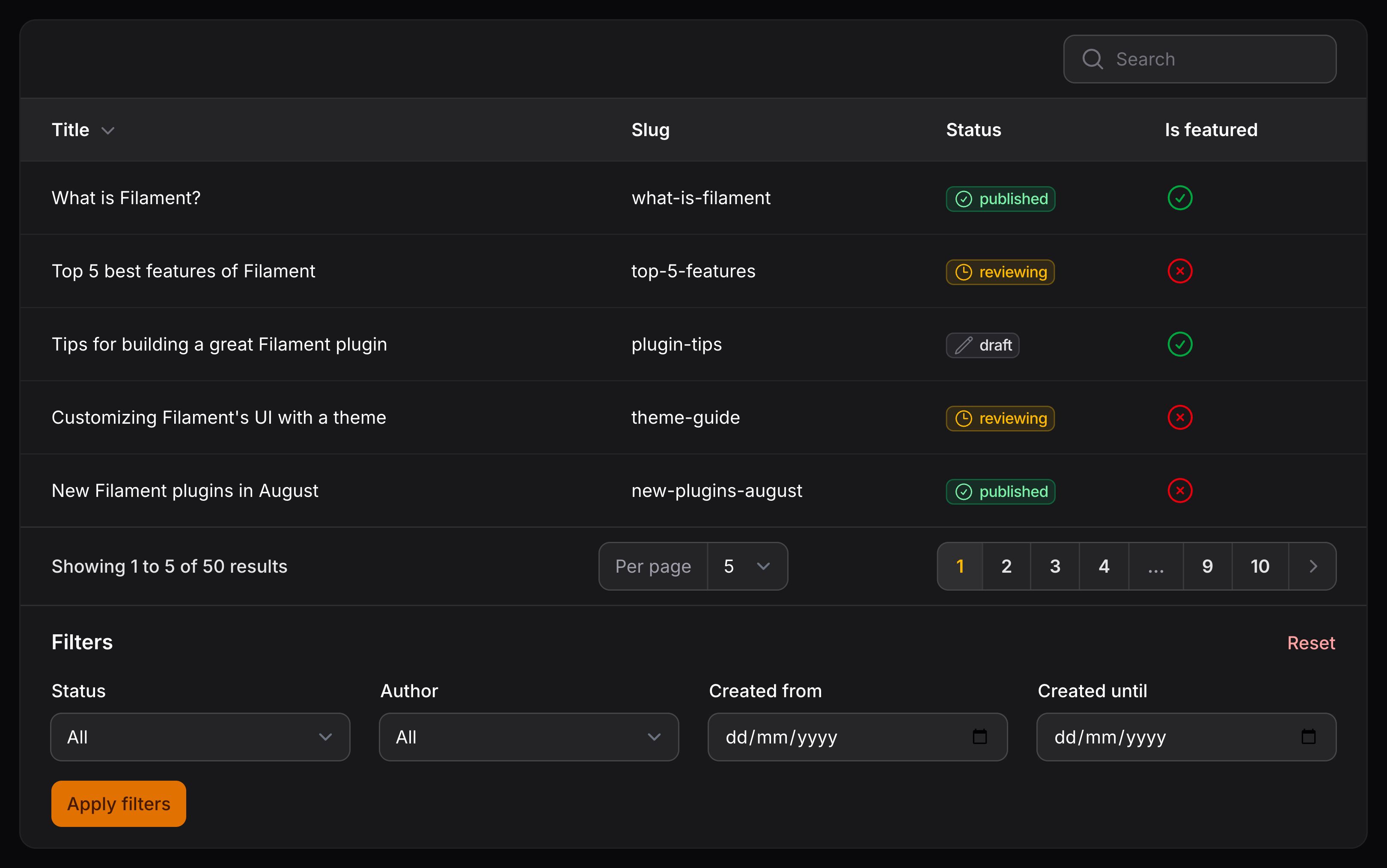Toggle the Title sort chevron icon
1387x868 pixels.
pos(108,131)
